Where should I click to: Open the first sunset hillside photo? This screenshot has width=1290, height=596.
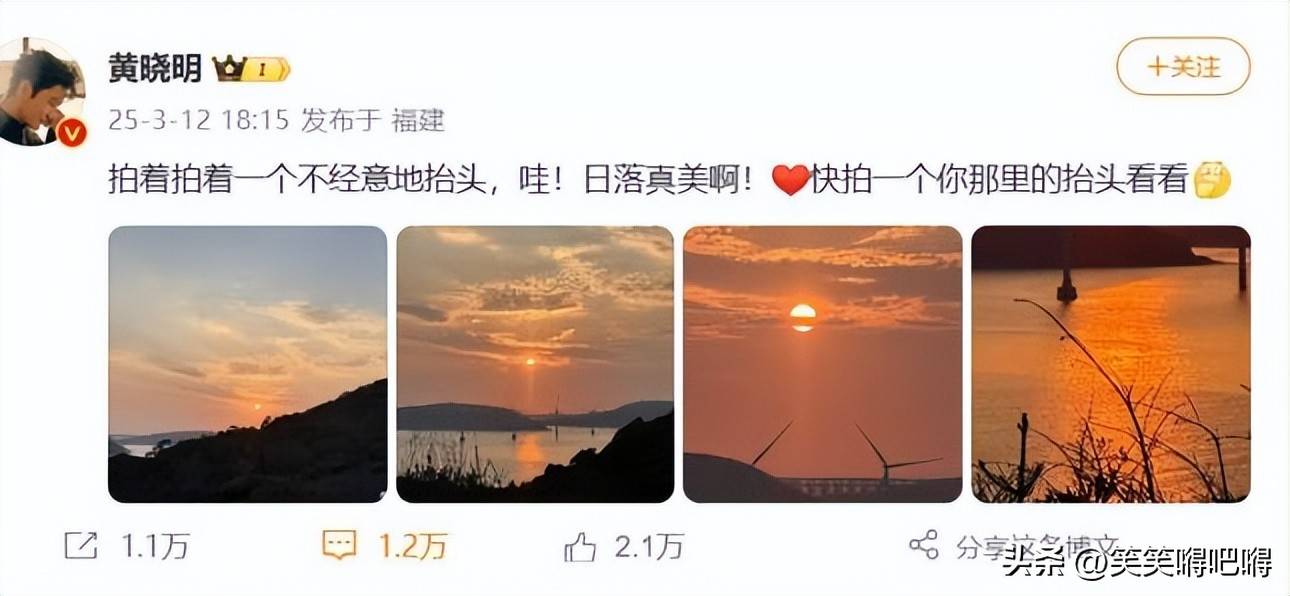(x=247, y=364)
